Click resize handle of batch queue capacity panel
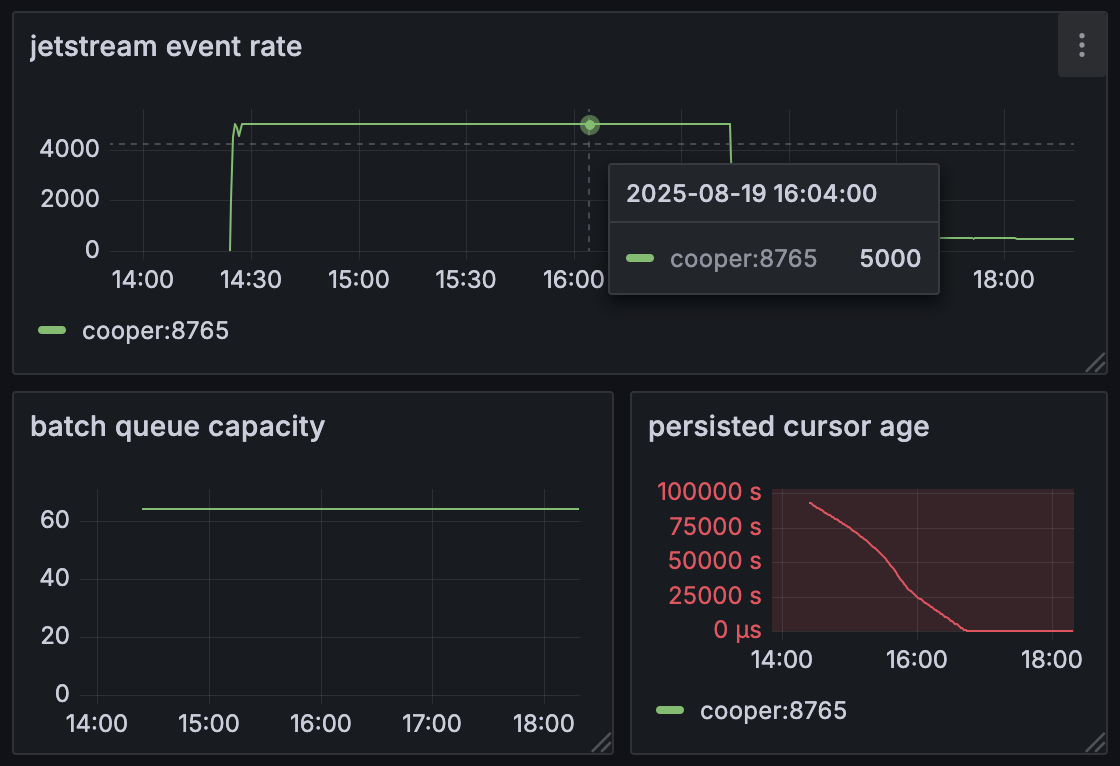The image size is (1120, 766). point(601,741)
